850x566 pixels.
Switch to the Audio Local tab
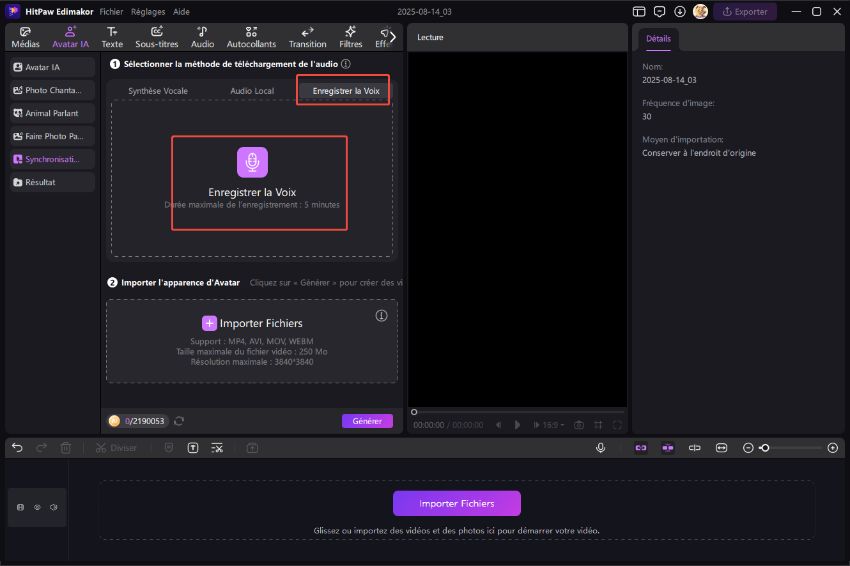click(x=252, y=91)
